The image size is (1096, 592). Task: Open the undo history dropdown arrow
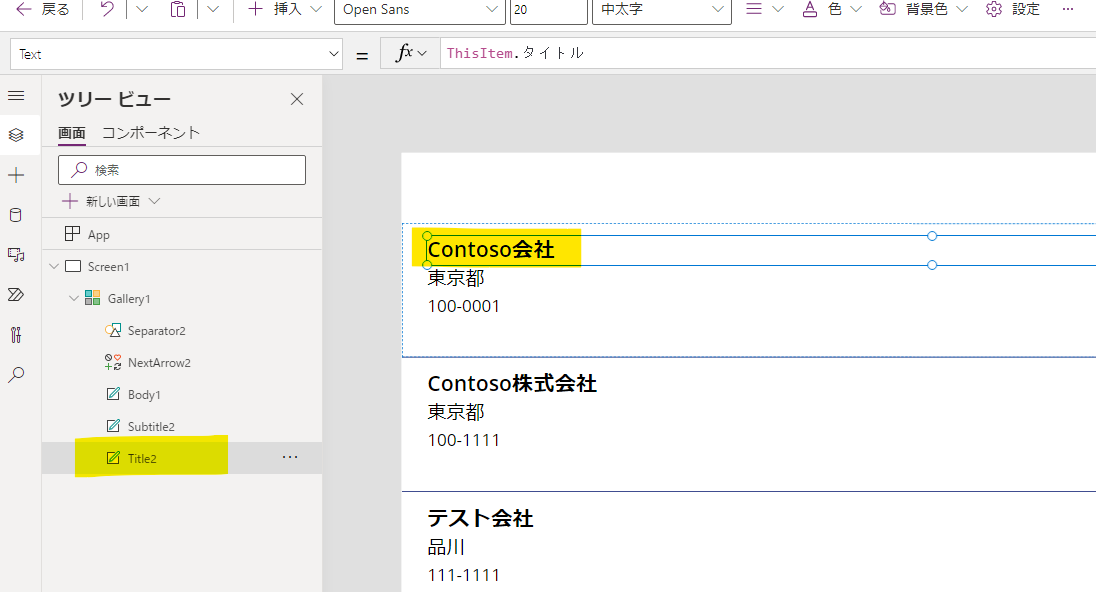[142, 9]
